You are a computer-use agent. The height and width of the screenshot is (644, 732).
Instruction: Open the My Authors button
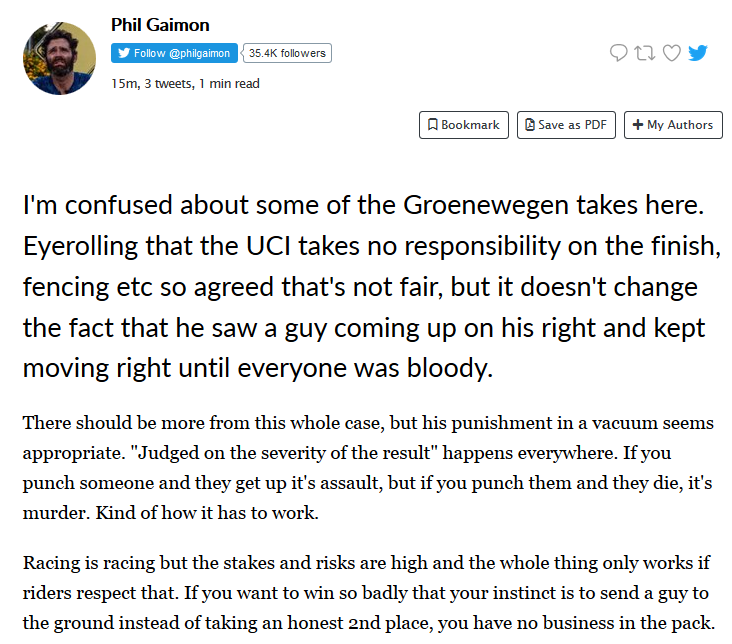673,125
